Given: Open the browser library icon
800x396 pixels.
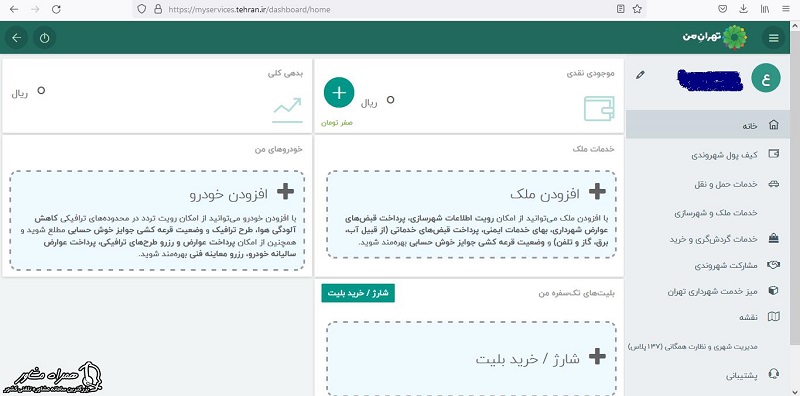Looking at the screenshot, I should [765, 9].
